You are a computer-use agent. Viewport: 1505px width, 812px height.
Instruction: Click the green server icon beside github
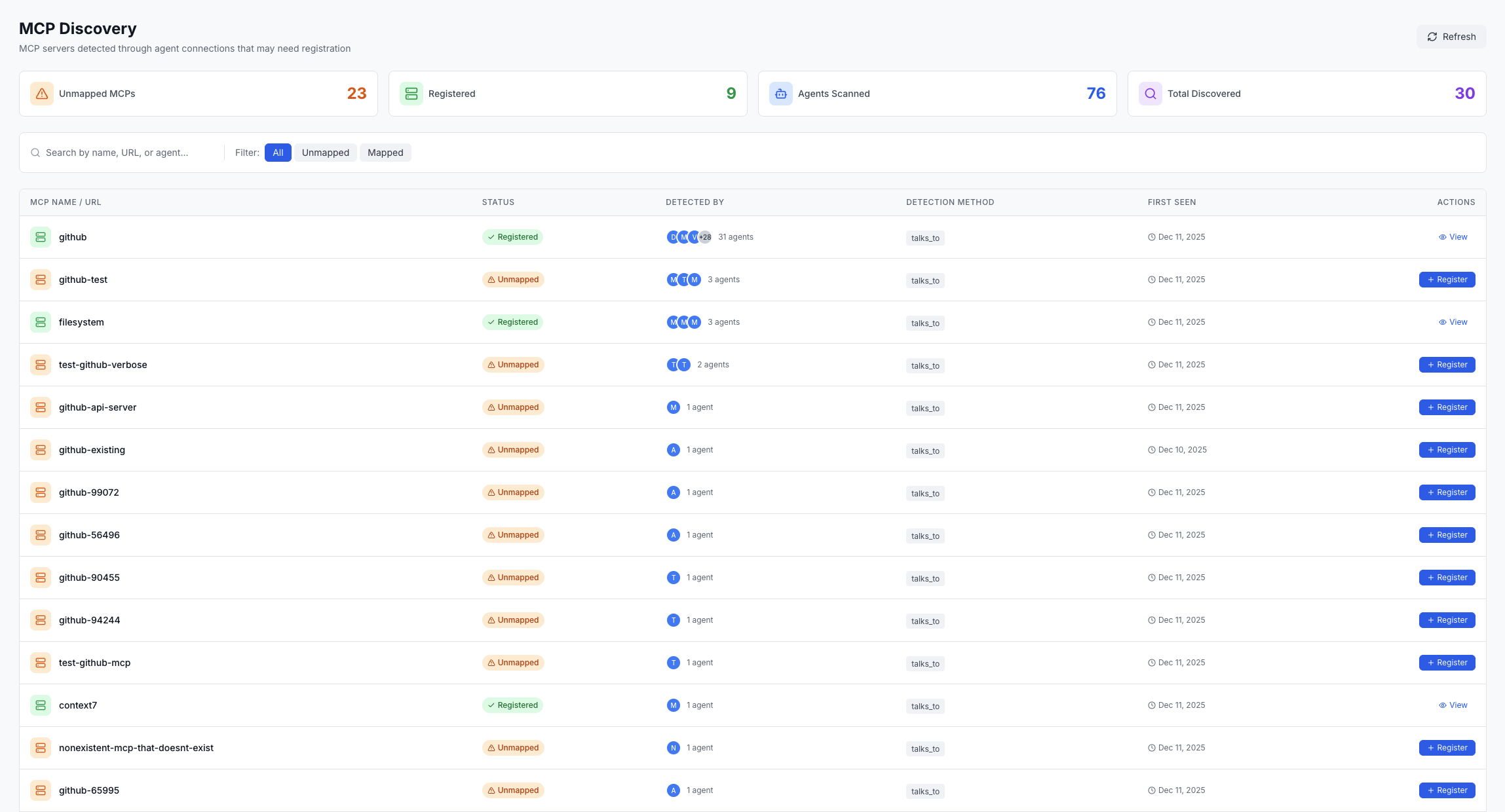(x=41, y=237)
